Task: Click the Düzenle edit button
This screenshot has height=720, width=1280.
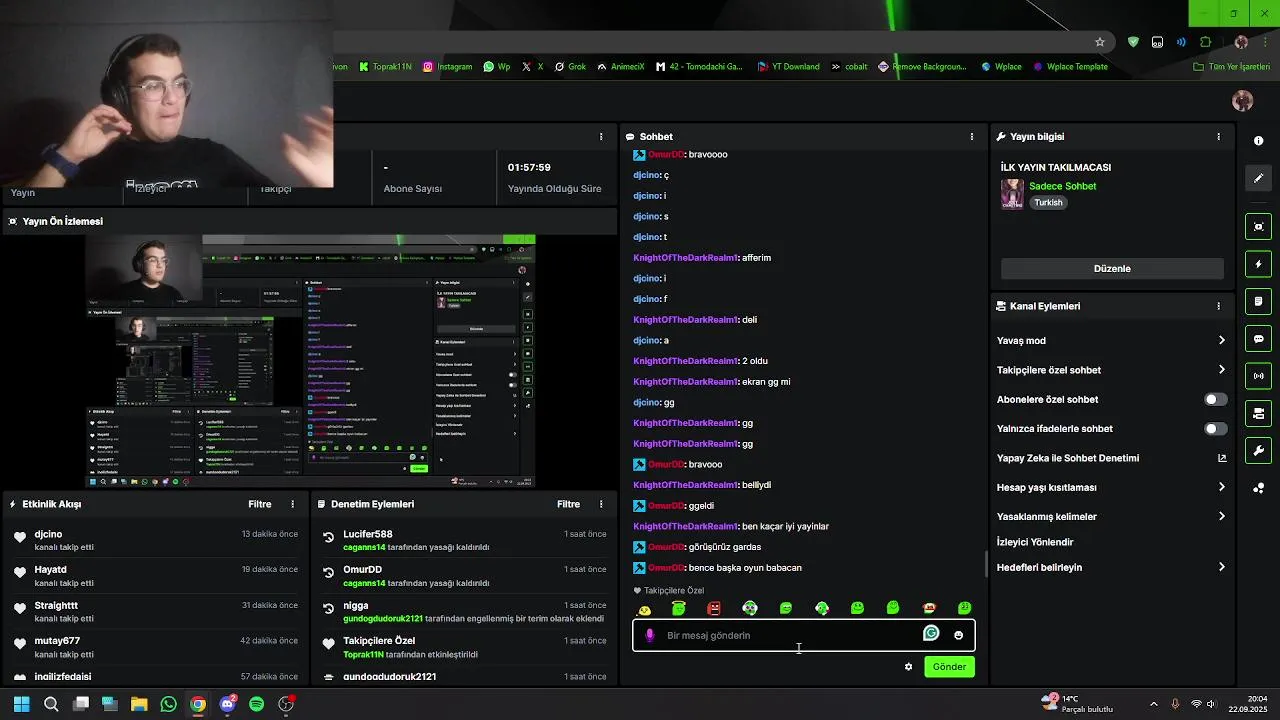Action: (x=1112, y=268)
